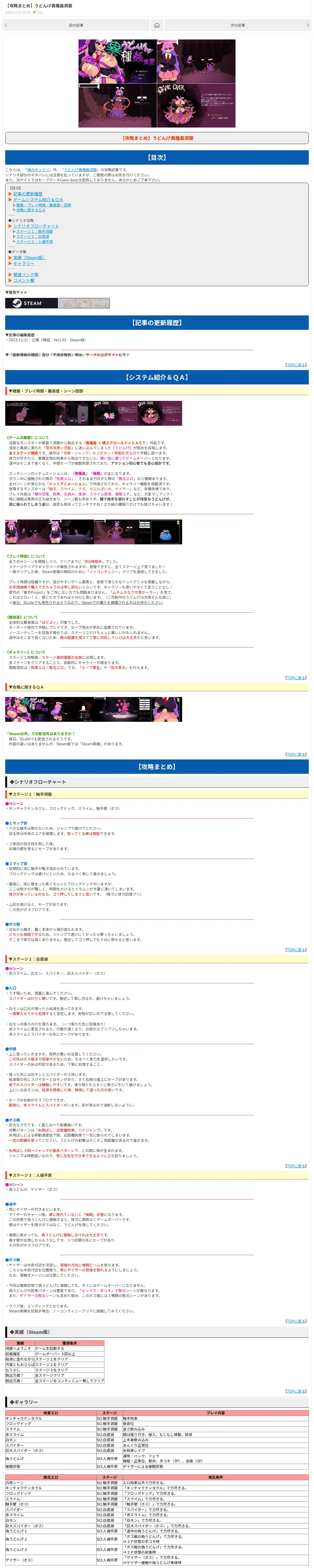Jump to 記事の更新履歴 from table of contents
The height and width of the screenshot is (1568, 314).
click(x=28, y=194)
